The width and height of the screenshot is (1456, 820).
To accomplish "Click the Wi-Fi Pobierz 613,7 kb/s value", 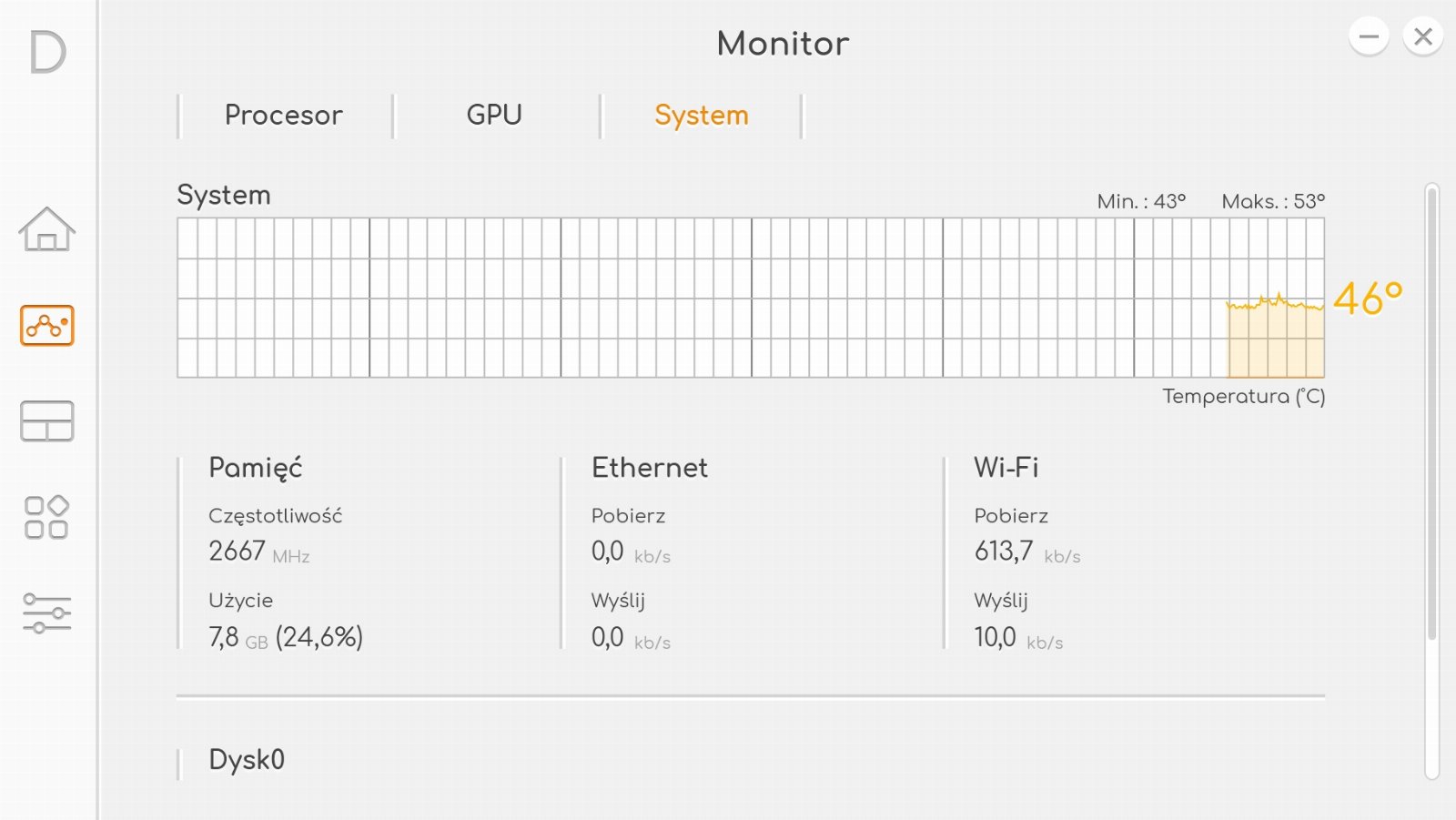I will pyautogui.click(x=1027, y=552).
